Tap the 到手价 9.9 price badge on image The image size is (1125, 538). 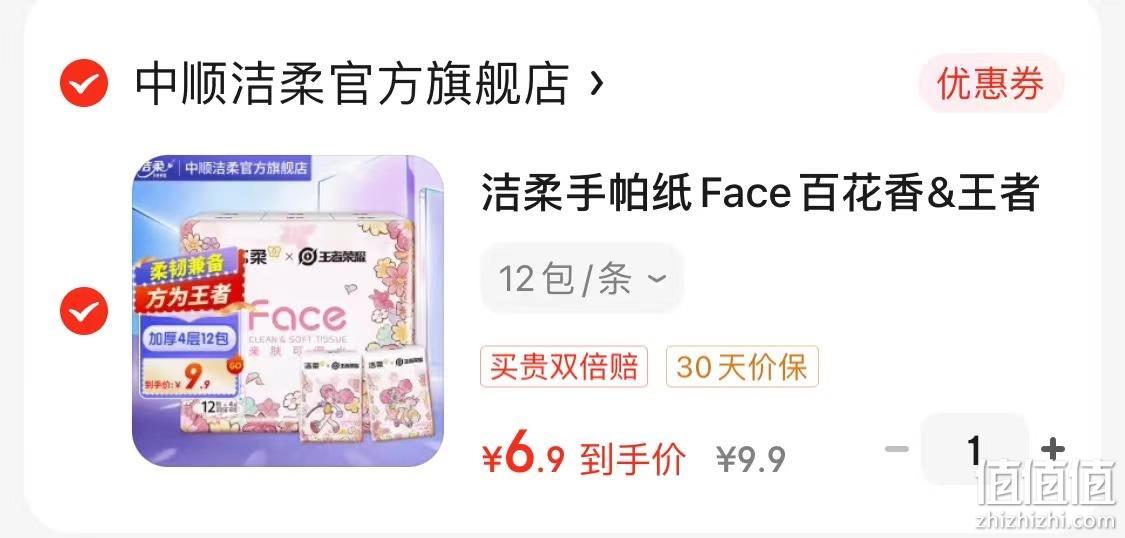tap(190, 377)
